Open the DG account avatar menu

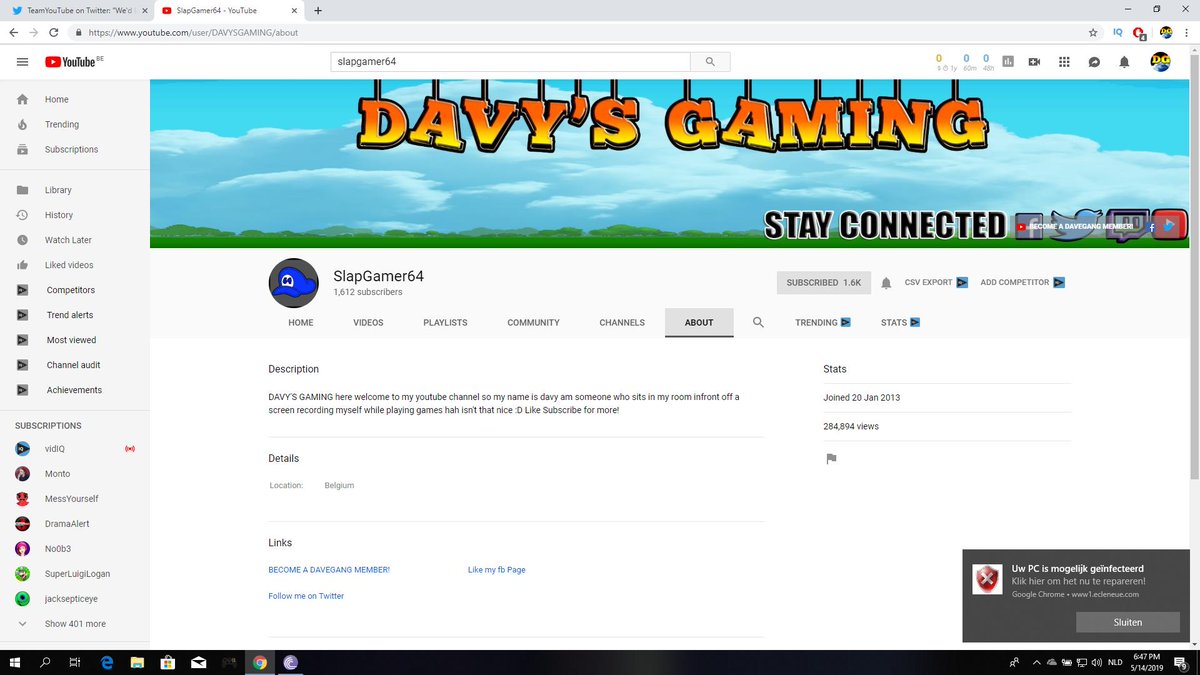click(1161, 62)
